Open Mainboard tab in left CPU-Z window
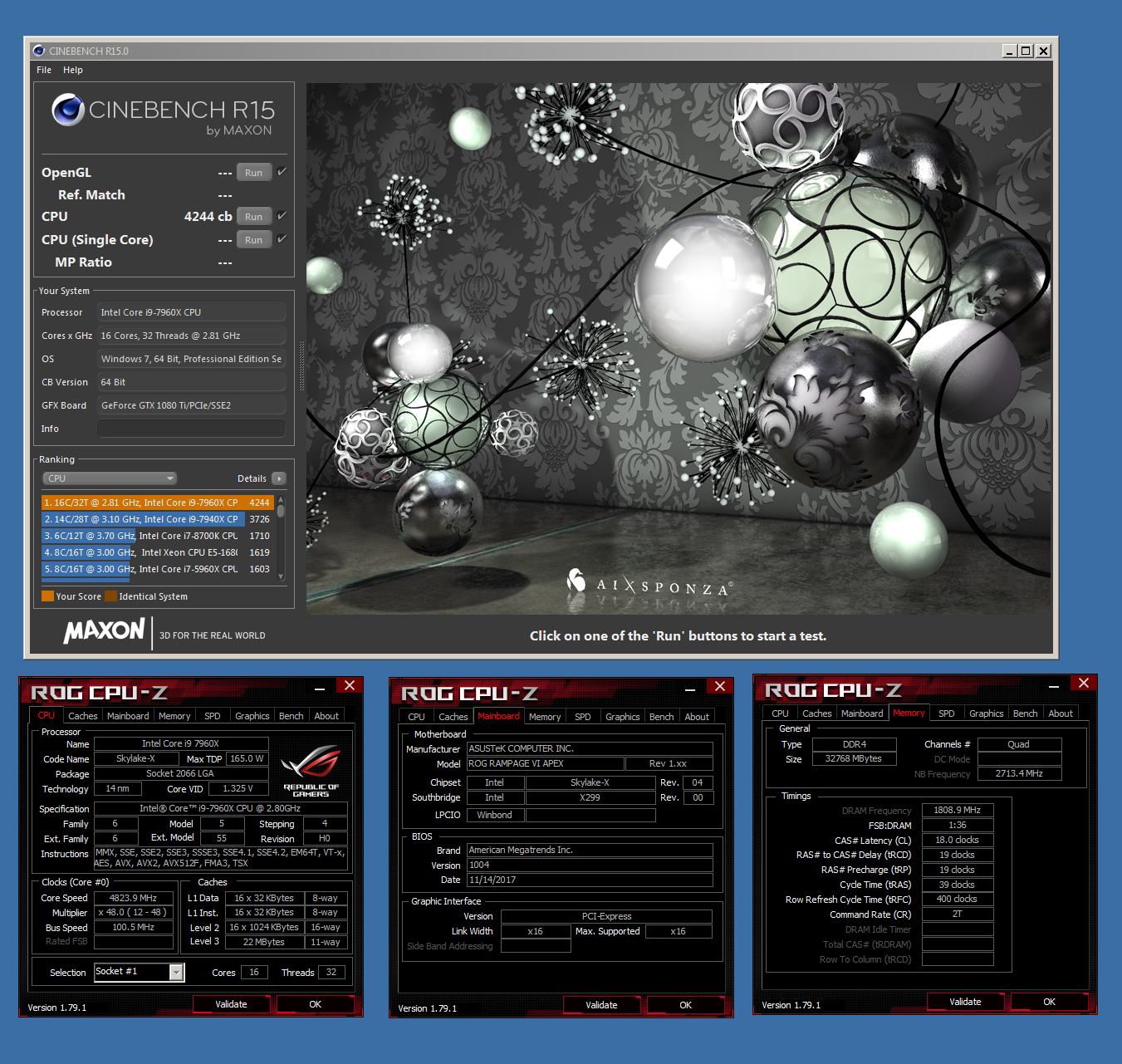 tap(128, 716)
